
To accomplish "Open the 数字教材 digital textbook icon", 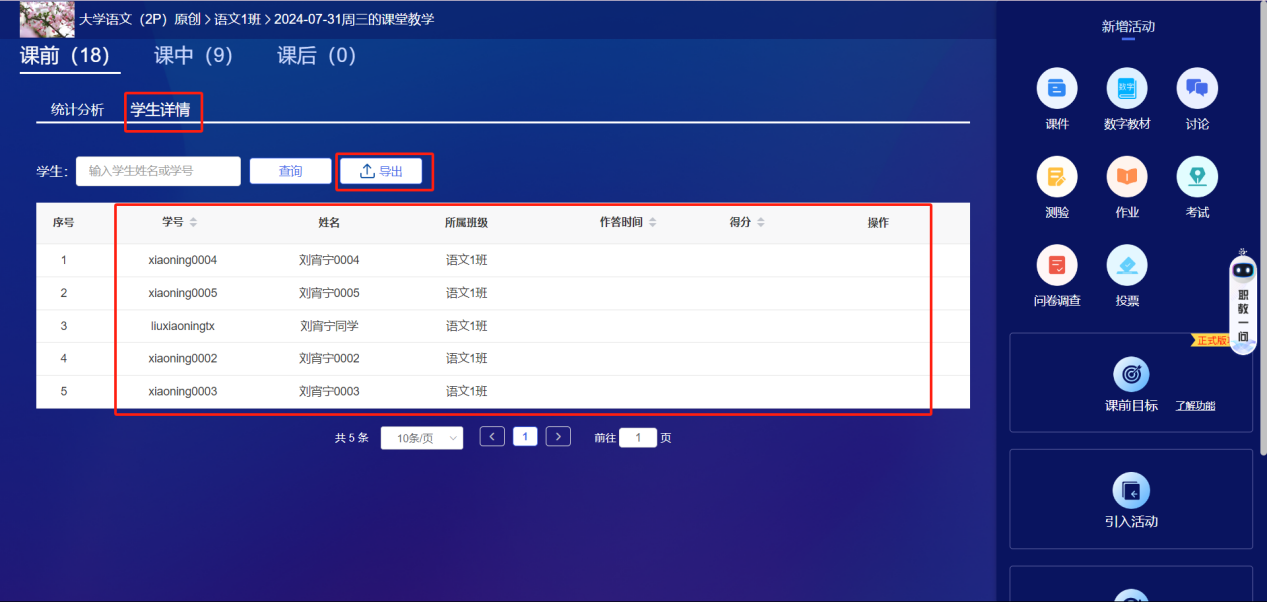I will [1127, 90].
